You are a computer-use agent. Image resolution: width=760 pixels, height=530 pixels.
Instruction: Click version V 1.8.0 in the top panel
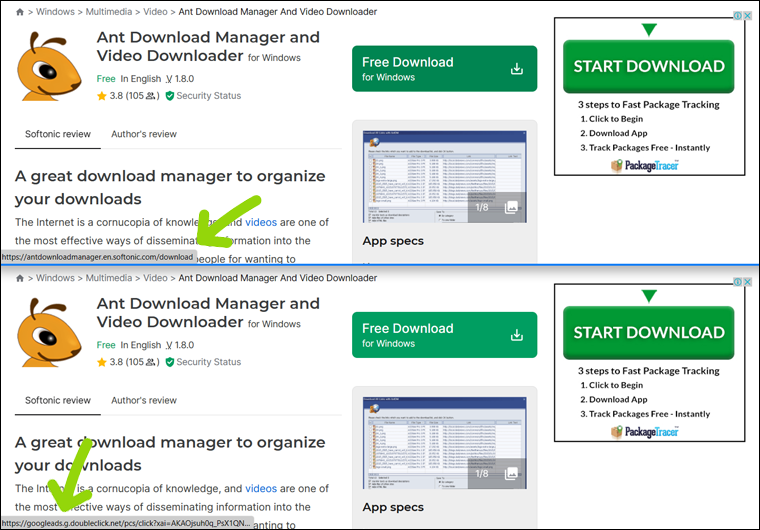pos(179,79)
